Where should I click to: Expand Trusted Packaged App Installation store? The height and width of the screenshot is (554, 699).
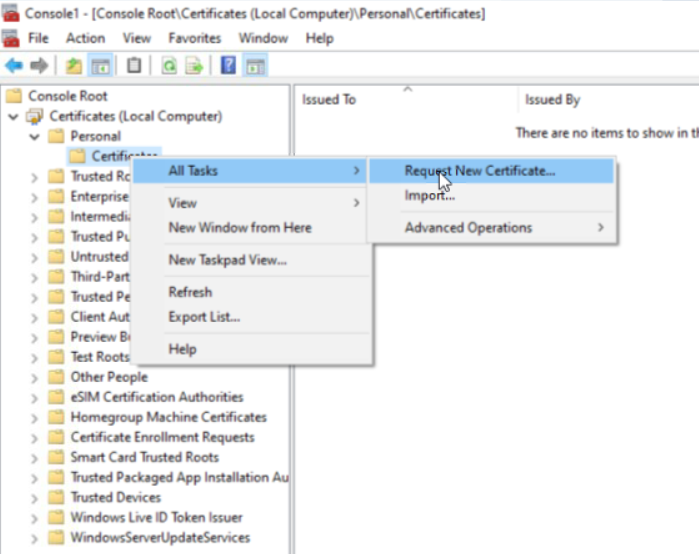(x=34, y=478)
